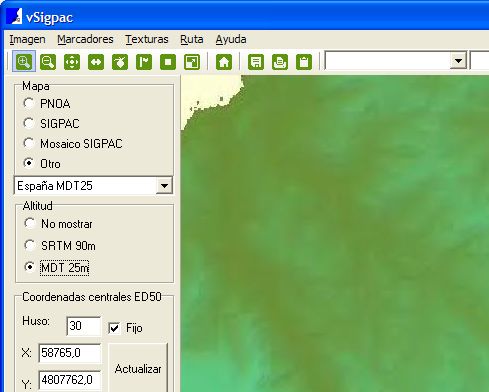Open the Marcadores menu
This screenshot has height=392, width=489.
tap(85, 39)
